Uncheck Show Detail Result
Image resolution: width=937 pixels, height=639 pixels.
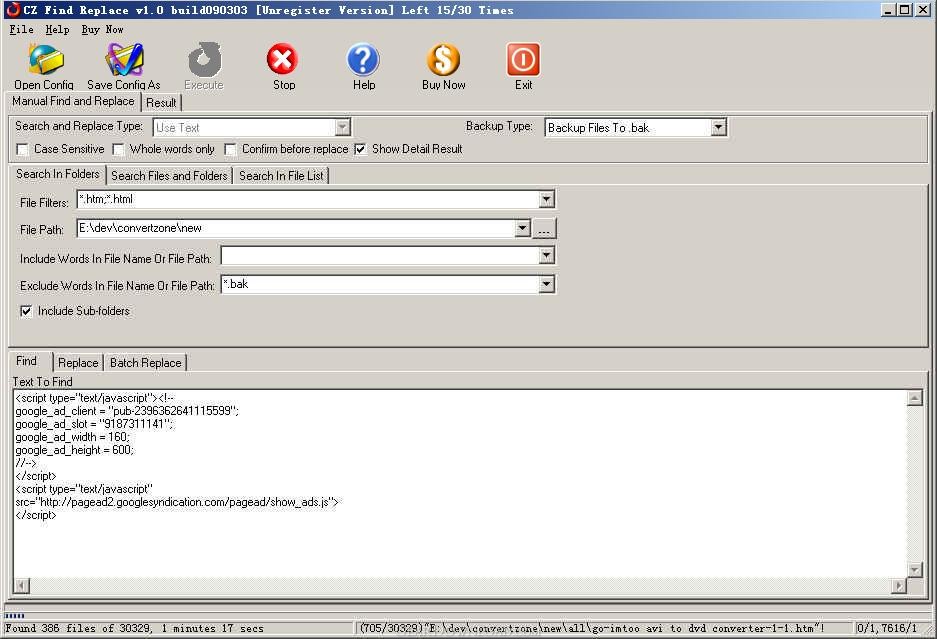click(360, 149)
